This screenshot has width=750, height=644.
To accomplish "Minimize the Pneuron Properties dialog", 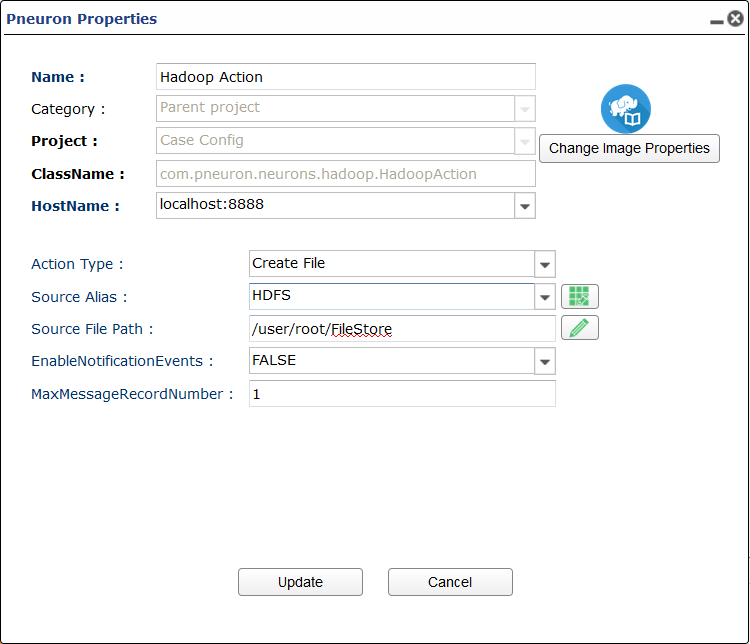I will [x=716, y=21].
